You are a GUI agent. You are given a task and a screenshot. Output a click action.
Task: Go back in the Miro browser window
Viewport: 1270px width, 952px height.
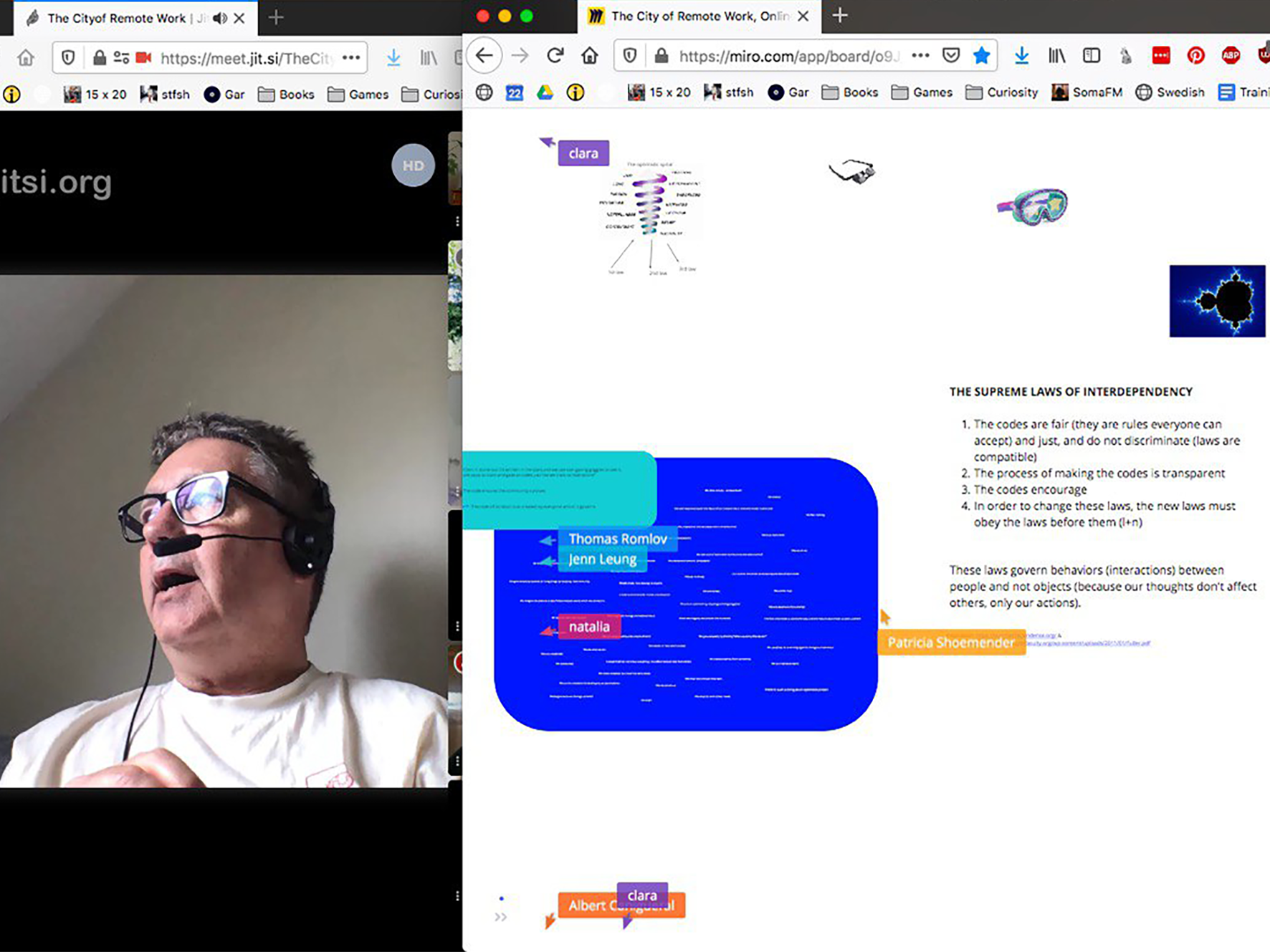pos(484,56)
